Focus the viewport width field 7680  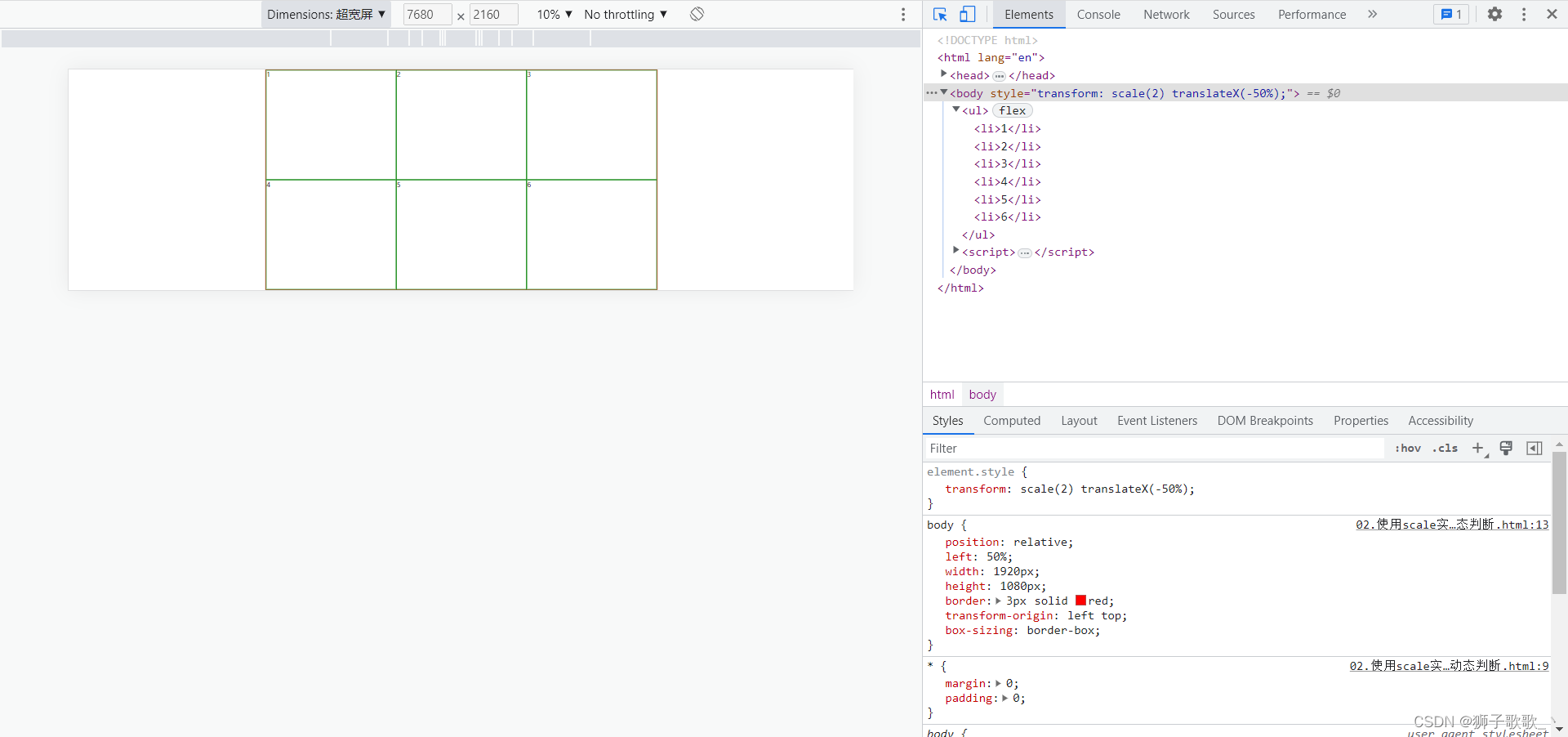[426, 15]
